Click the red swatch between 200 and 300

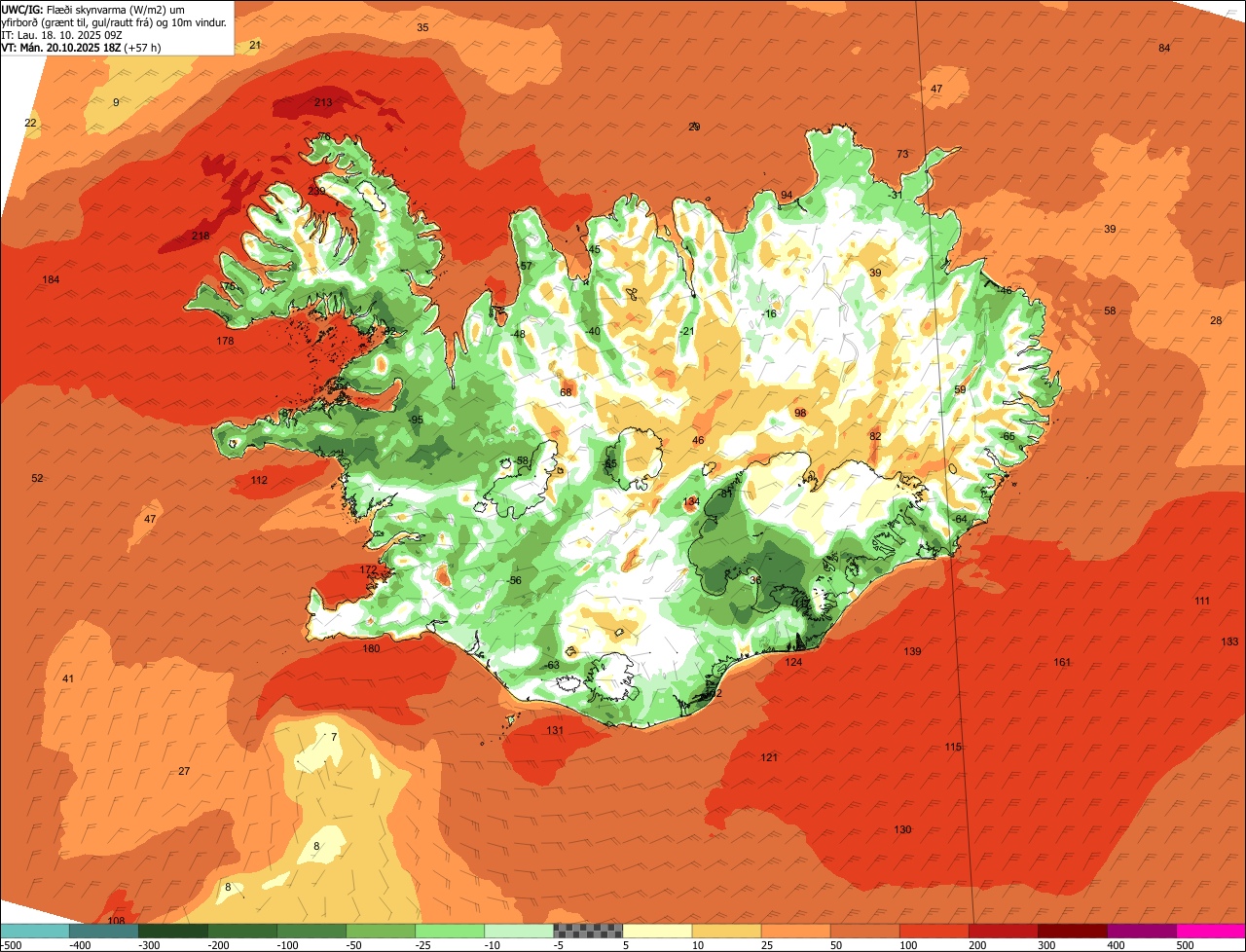pyautogui.click(x=1003, y=931)
